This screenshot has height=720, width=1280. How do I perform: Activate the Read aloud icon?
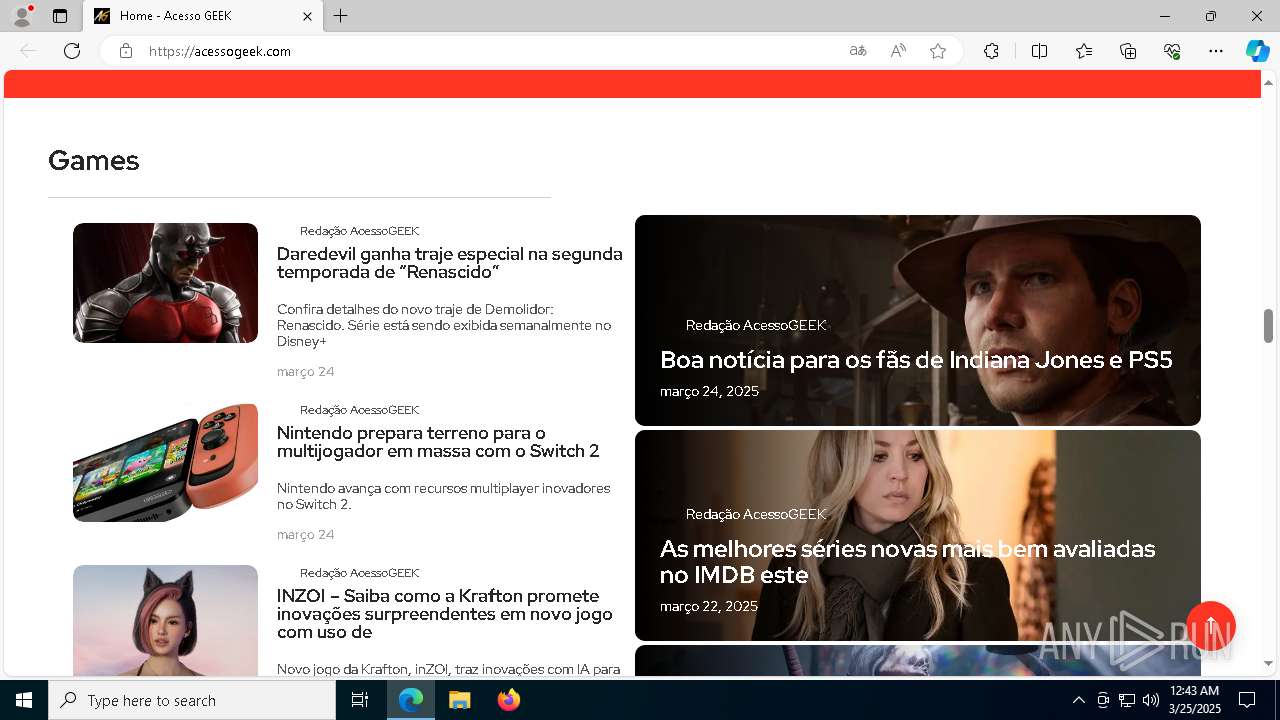898,51
